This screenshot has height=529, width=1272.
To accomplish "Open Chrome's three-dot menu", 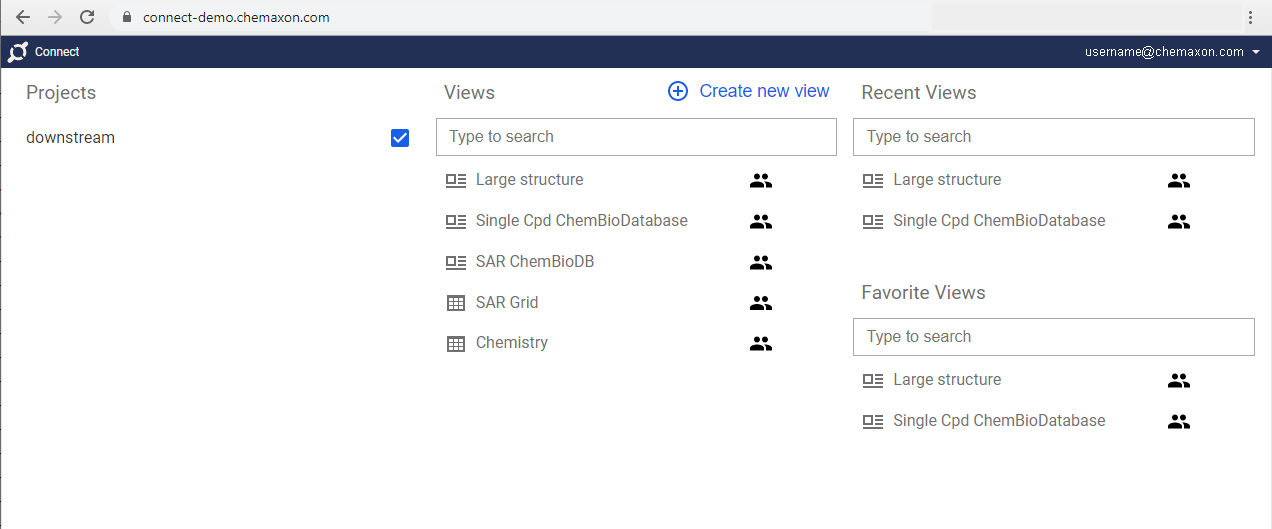I will tap(1250, 17).
